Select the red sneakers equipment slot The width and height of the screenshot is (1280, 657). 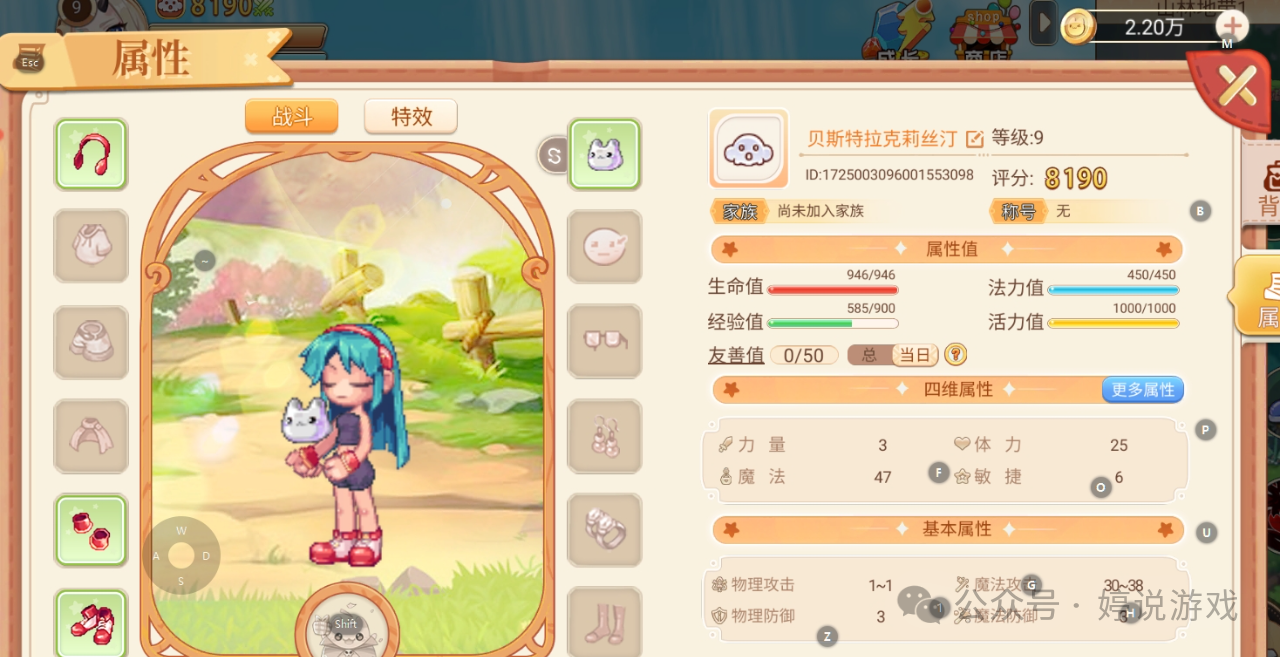pyautogui.click(x=91, y=622)
